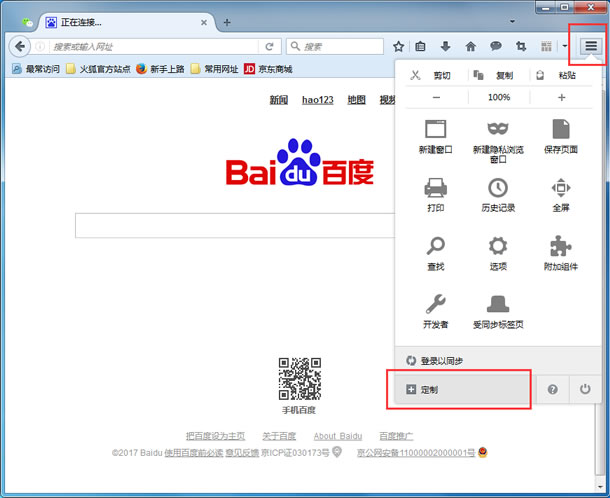Open 京公网安备11000002000001号 link
Viewport: 610px width, 498px height.
(x=416, y=453)
